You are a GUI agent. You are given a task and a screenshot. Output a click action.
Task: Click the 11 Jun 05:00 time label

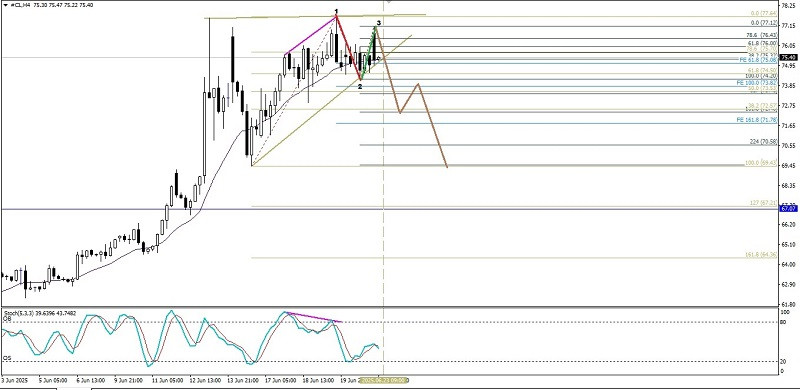click(x=167, y=380)
